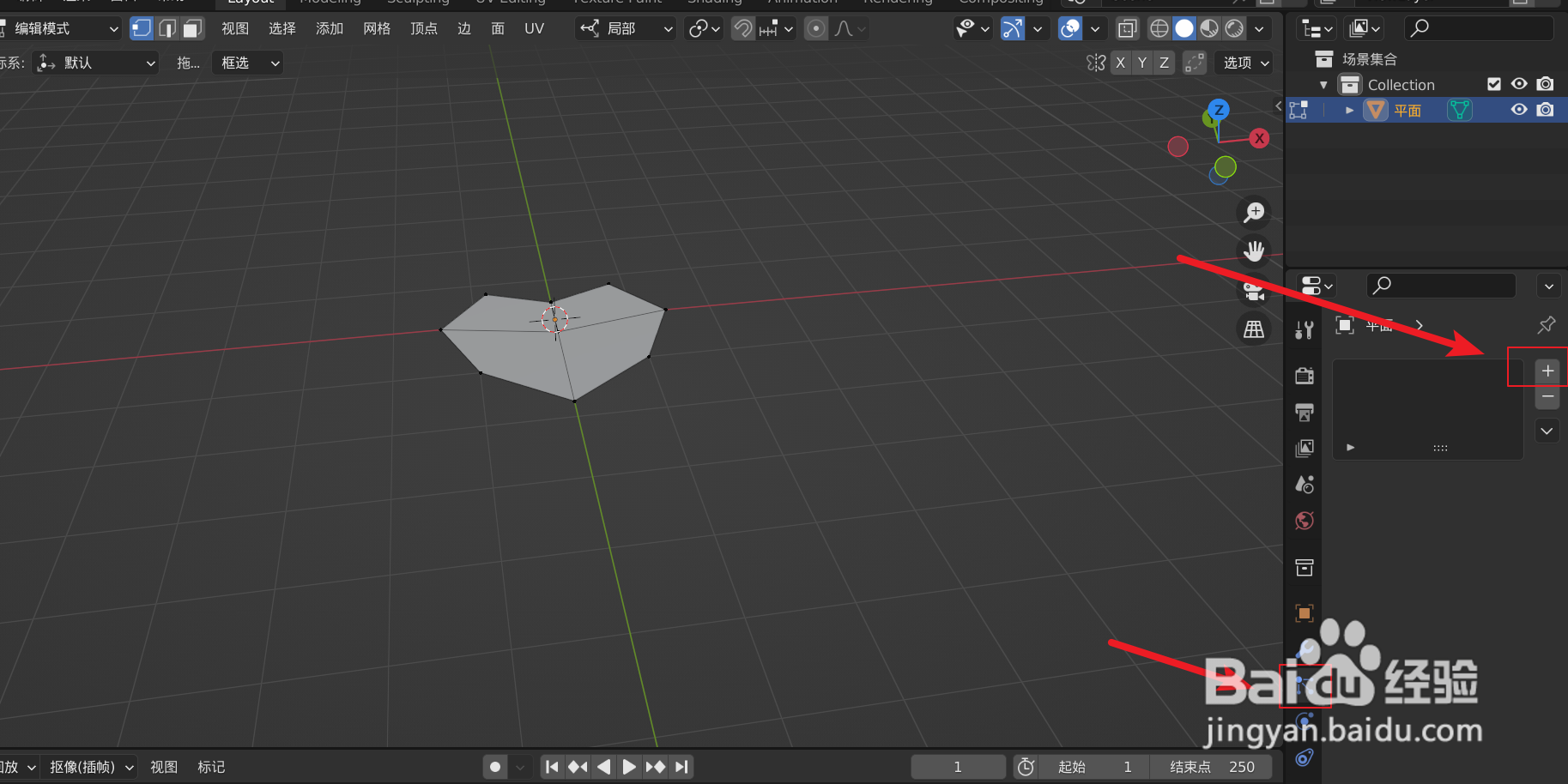Switch to face select mode

click(193, 28)
